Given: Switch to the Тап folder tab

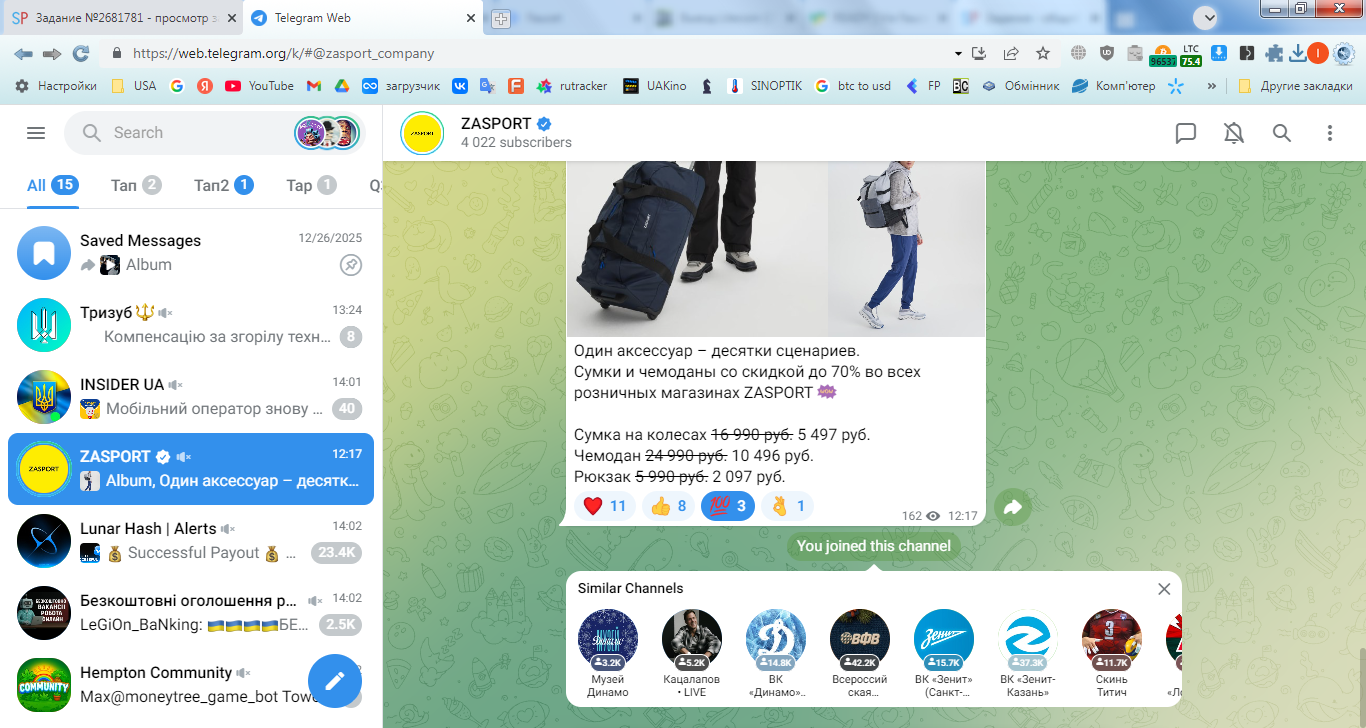Looking at the screenshot, I should 136,185.
